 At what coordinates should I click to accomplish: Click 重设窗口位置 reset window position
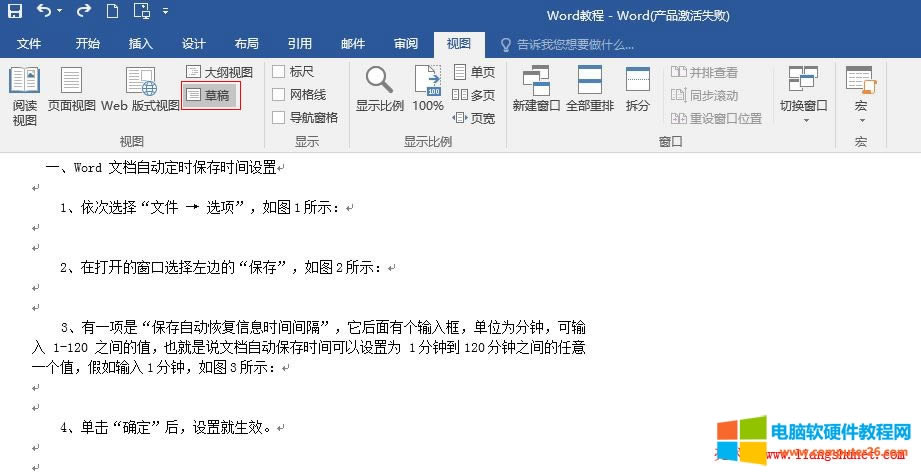(717, 118)
